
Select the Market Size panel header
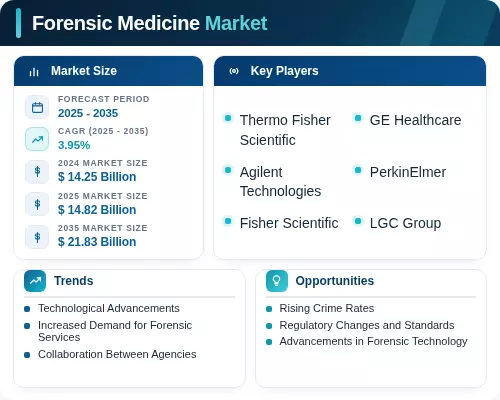[108, 71]
